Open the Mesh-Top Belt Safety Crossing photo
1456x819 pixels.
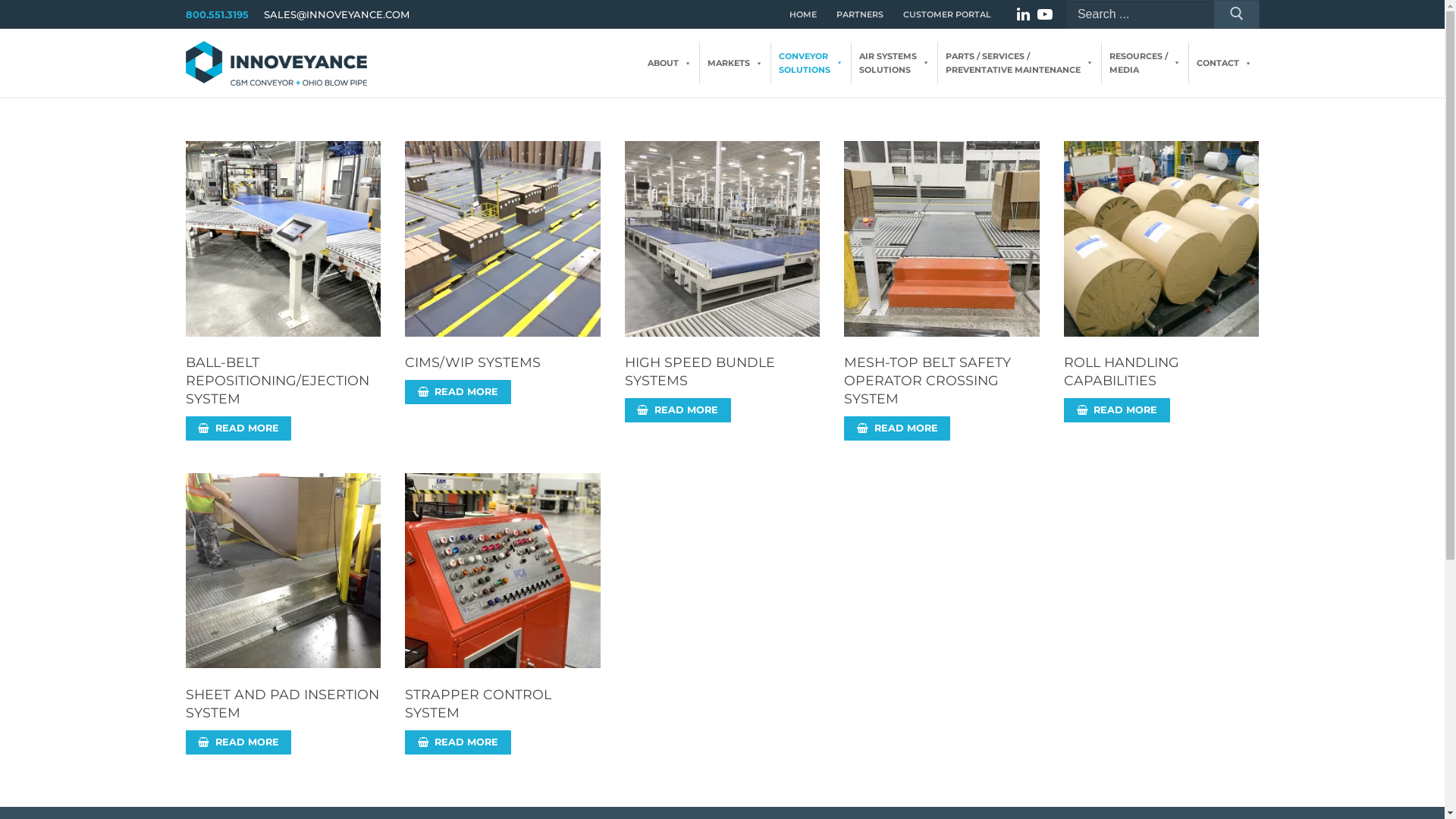pyautogui.click(x=942, y=239)
